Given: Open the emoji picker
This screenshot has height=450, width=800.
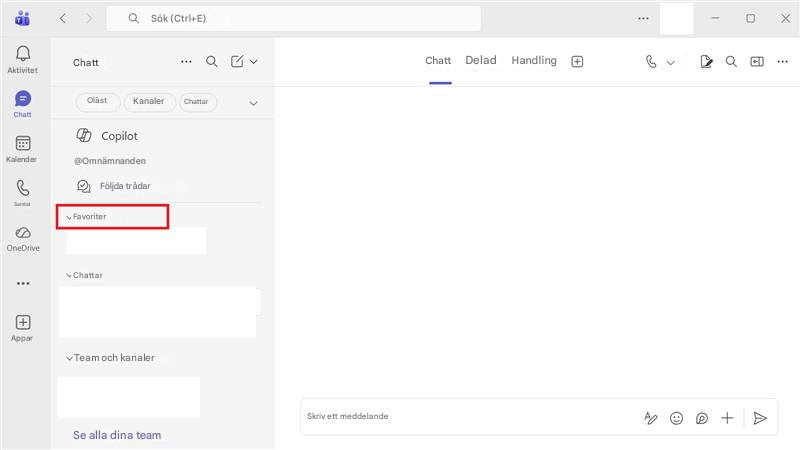Looking at the screenshot, I should pyautogui.click(x=676, y=418).
